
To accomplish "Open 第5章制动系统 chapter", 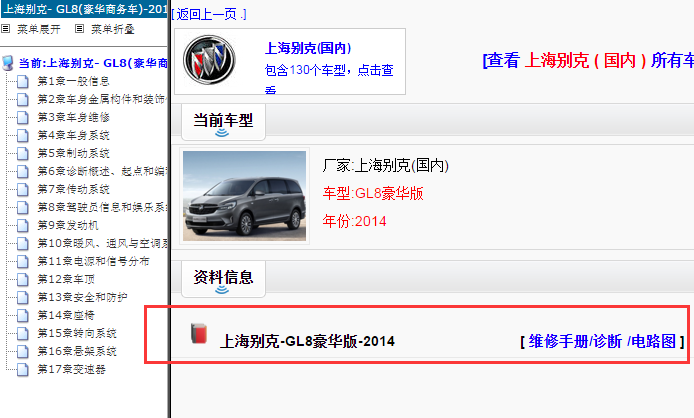I will pyautogui.click(x=73, y=153).
